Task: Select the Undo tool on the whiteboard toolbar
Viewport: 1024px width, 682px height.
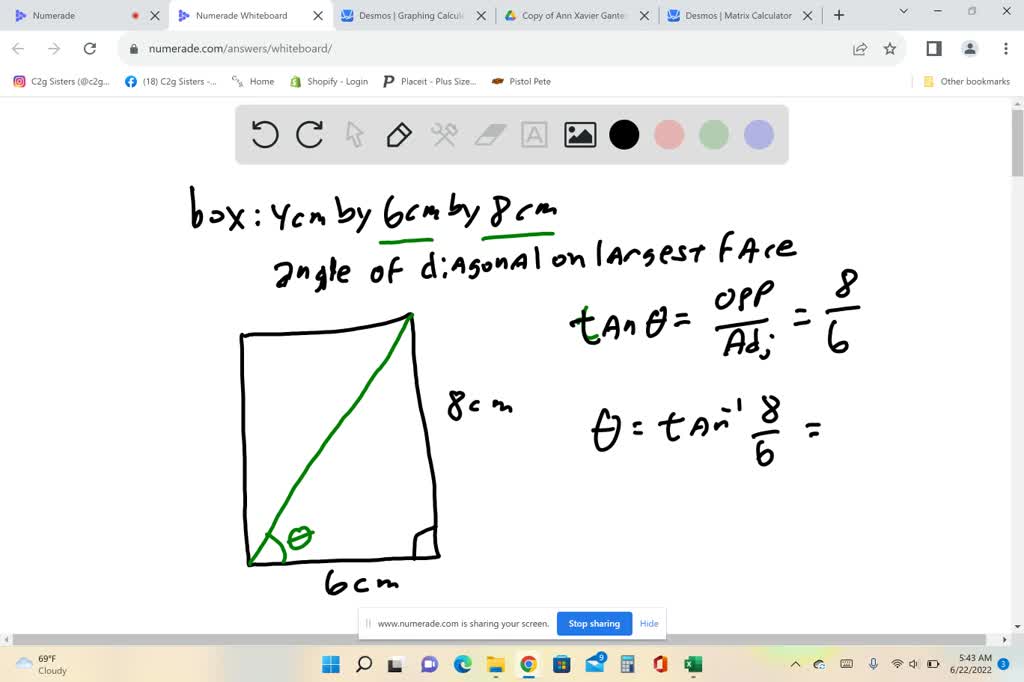Action: [x=264, y=134]
